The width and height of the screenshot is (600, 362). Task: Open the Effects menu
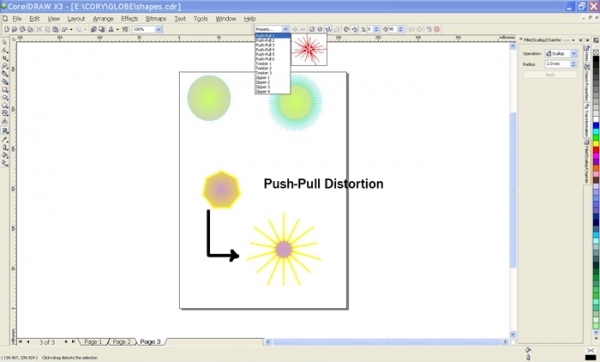(129, 18)
